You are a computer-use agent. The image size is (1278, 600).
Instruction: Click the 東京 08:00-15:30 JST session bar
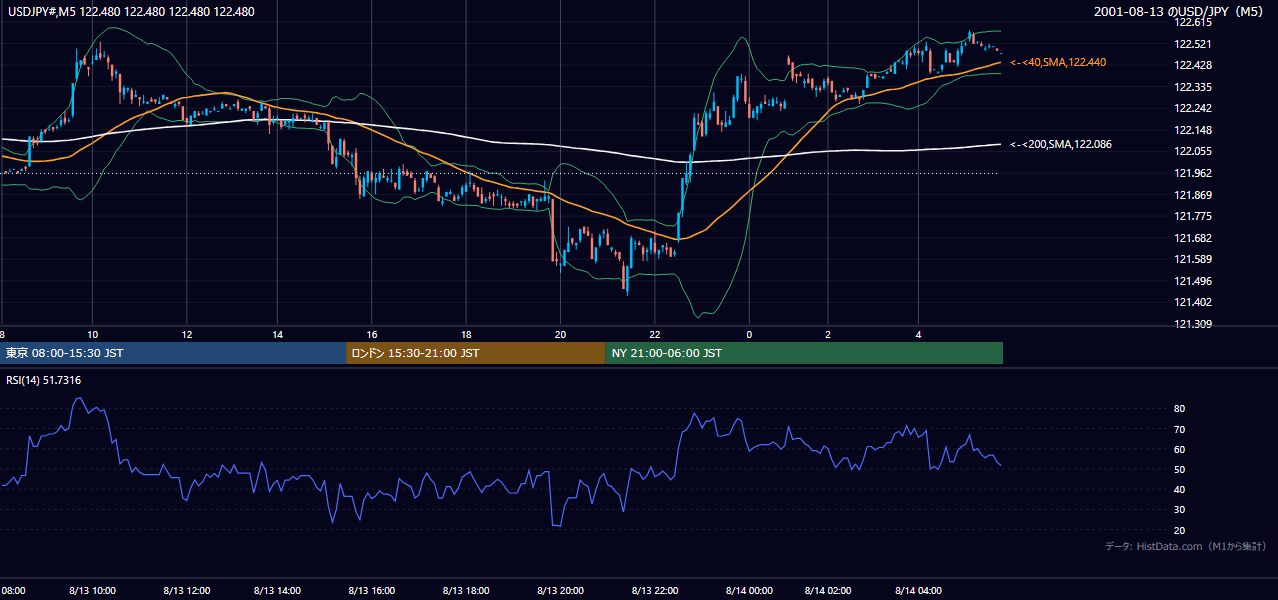[x=173, y=353]
